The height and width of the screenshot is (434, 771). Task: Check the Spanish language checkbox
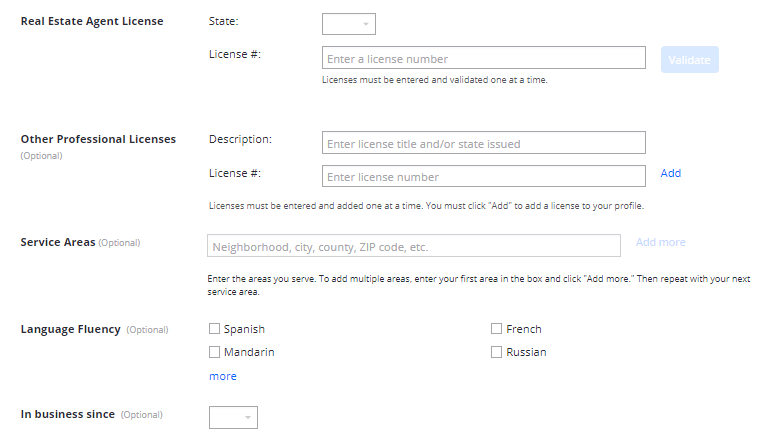(214, 329)
